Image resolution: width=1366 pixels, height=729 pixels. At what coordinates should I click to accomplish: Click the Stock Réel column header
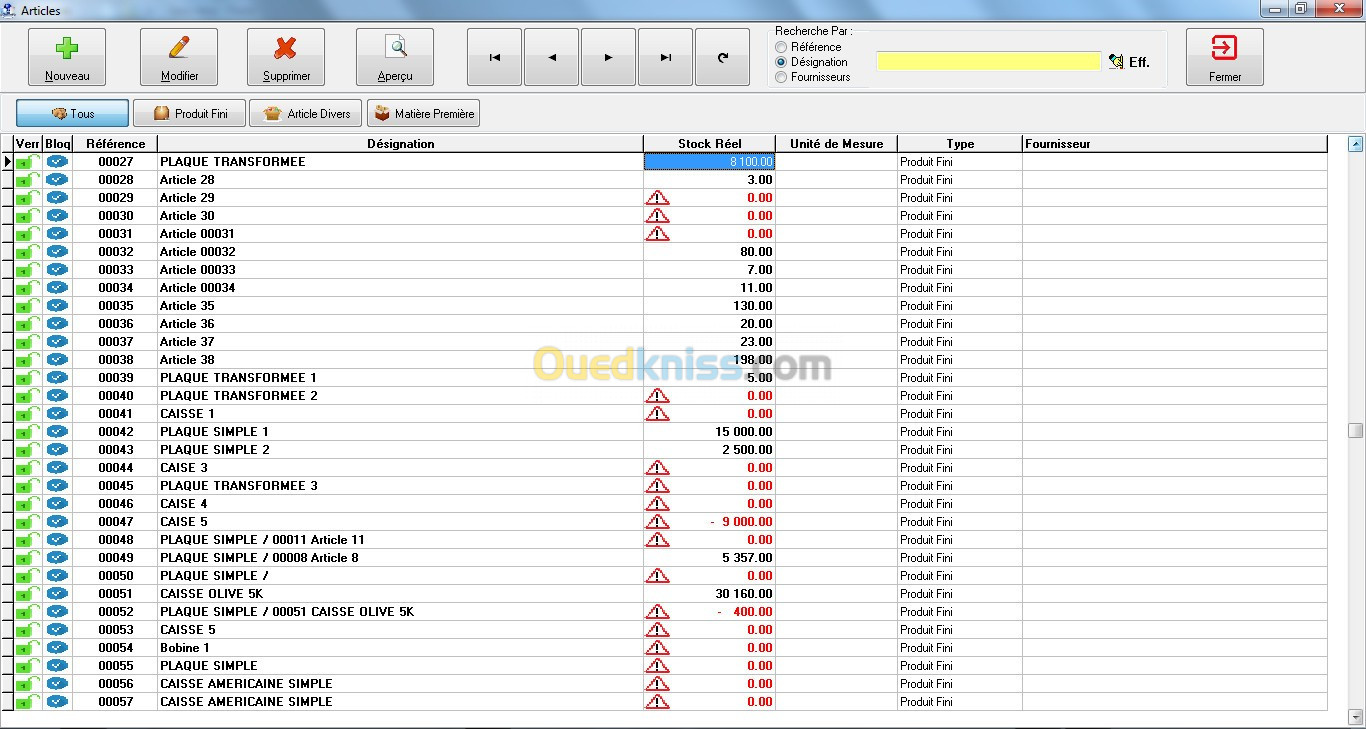click(709, 144)
